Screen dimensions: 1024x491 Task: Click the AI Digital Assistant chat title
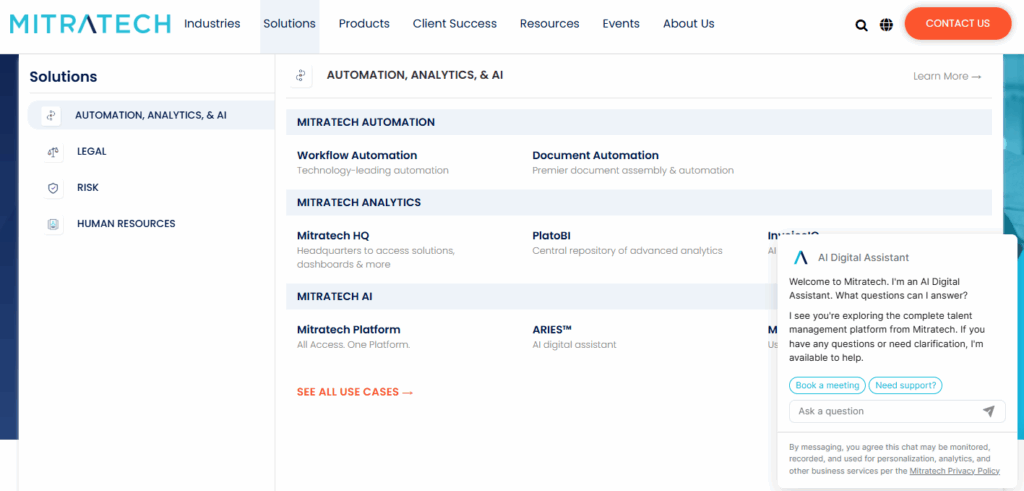(863, 258)
